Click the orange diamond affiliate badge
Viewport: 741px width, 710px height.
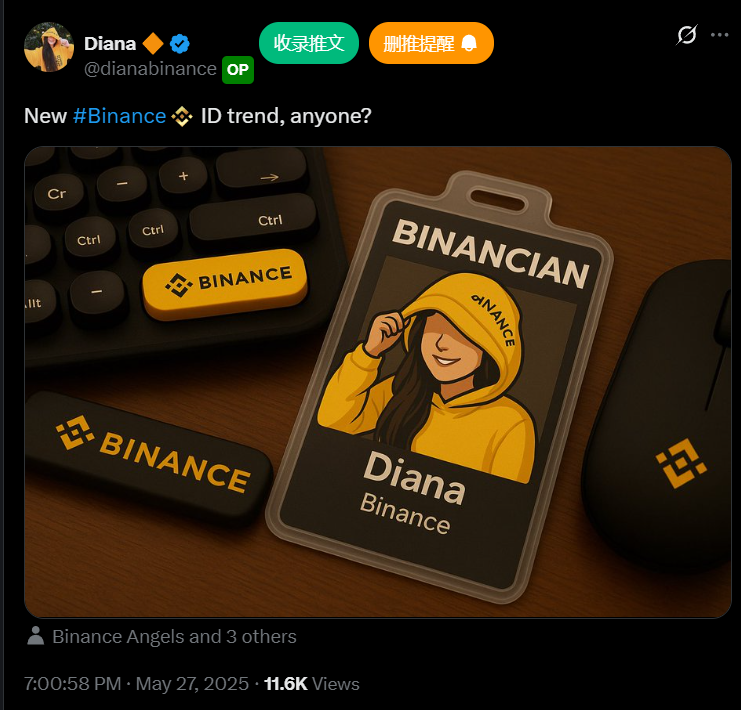(x=153, y=43)
